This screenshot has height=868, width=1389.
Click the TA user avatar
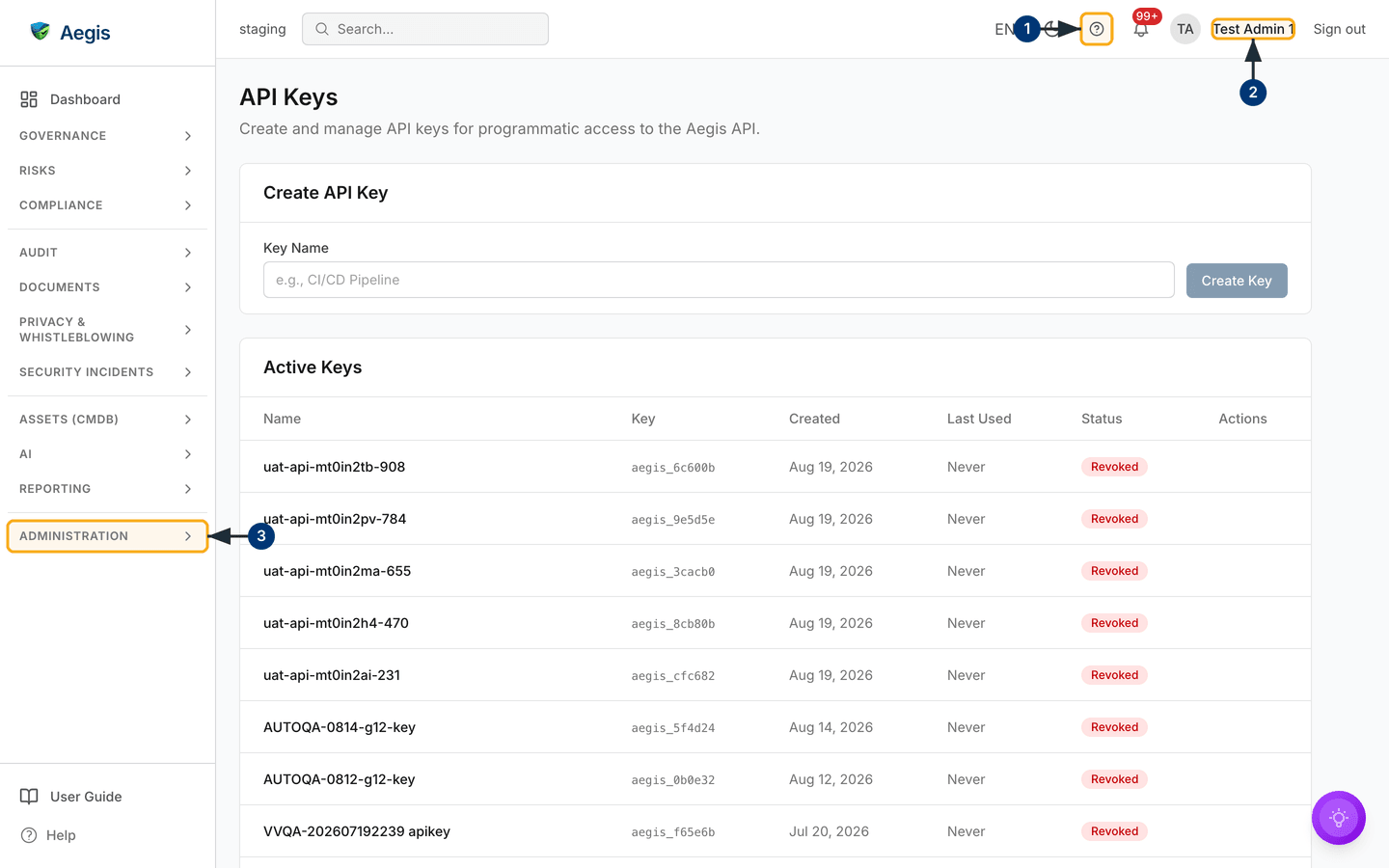coord(1185,29)
